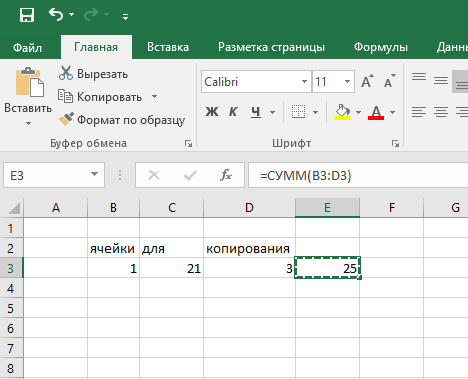Activate Формат по образцу format painter
The width and height of the screenshot is (468, 379).
[122, 119]
